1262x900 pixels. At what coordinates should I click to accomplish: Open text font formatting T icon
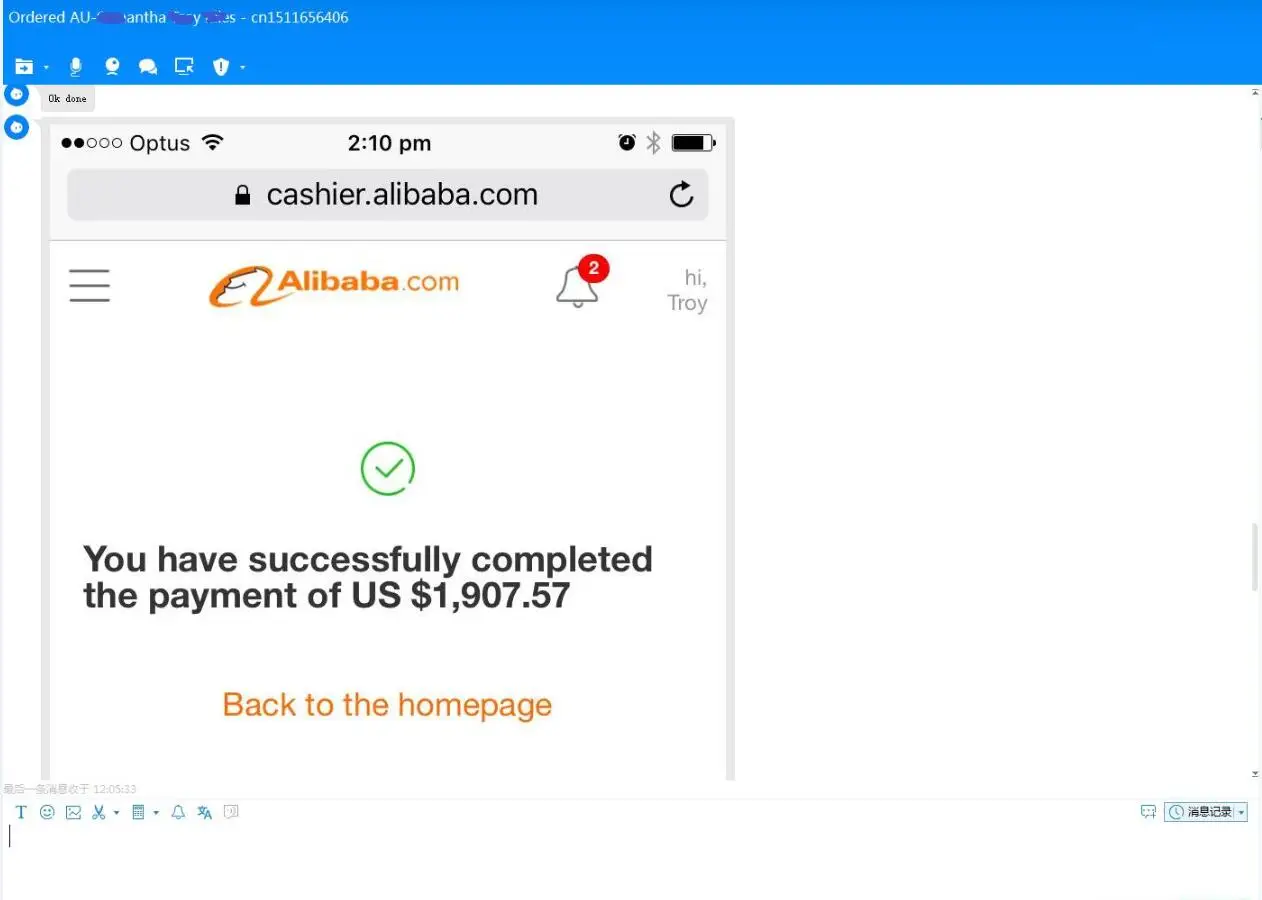tap(21, 812)
